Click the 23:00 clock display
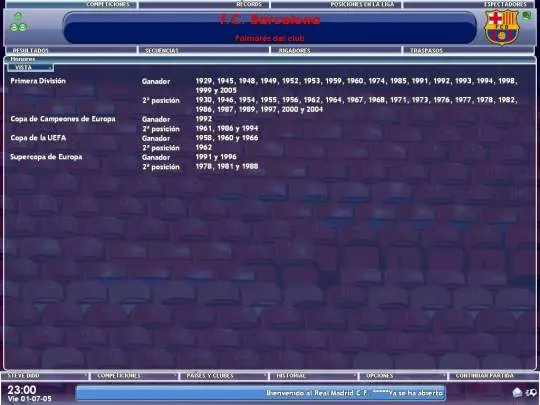Viewport: 540px width, 405px height. click(x=22, y=390)
